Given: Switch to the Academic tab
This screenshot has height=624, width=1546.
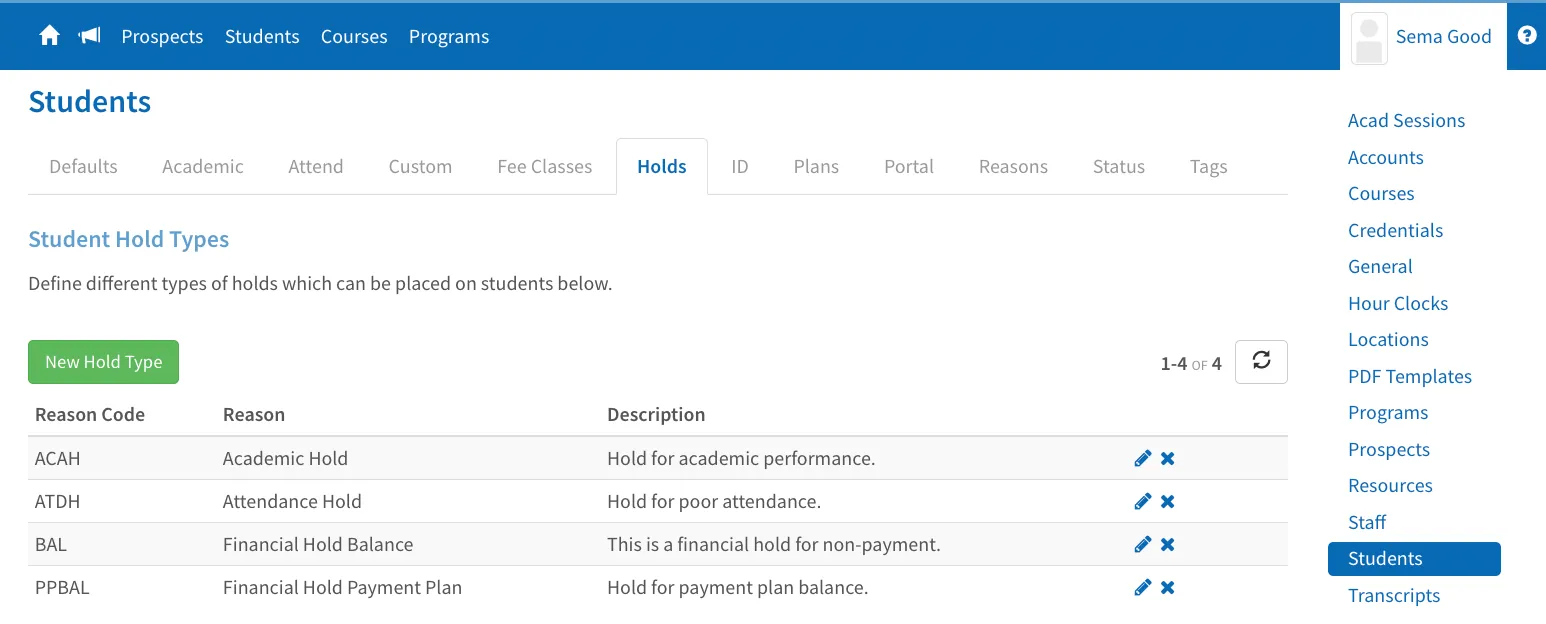Looking at the screenshot, I should [203, 166].
